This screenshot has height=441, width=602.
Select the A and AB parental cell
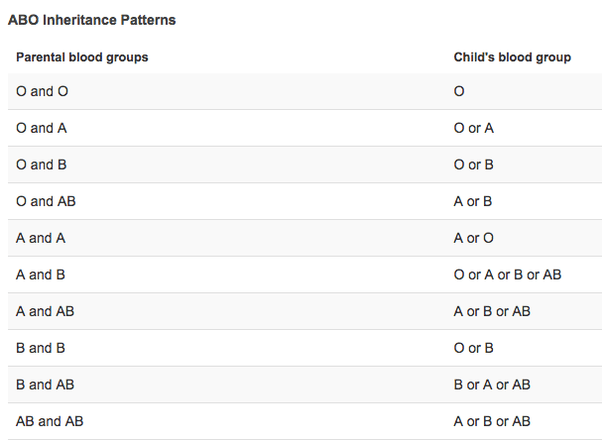click(x=45, y=311)
